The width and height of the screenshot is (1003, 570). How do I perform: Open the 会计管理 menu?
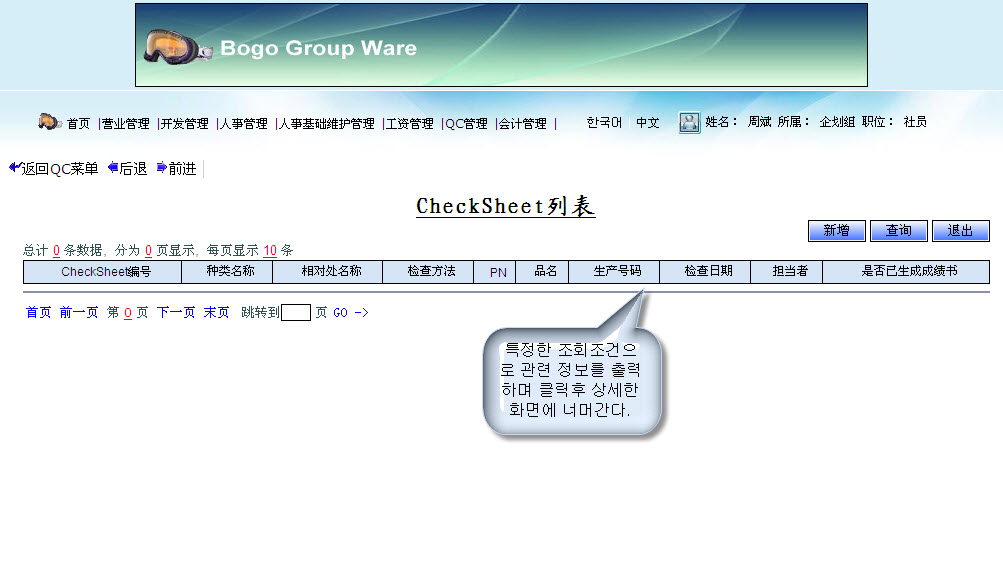click(x=523, y=123)
